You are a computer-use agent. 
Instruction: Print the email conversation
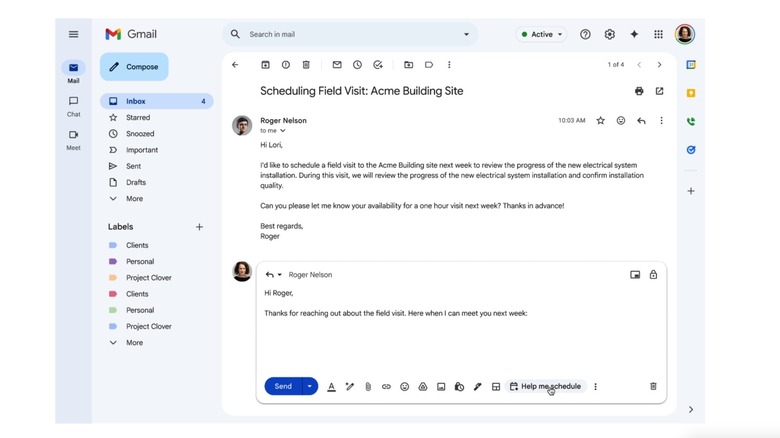(639, 91)
